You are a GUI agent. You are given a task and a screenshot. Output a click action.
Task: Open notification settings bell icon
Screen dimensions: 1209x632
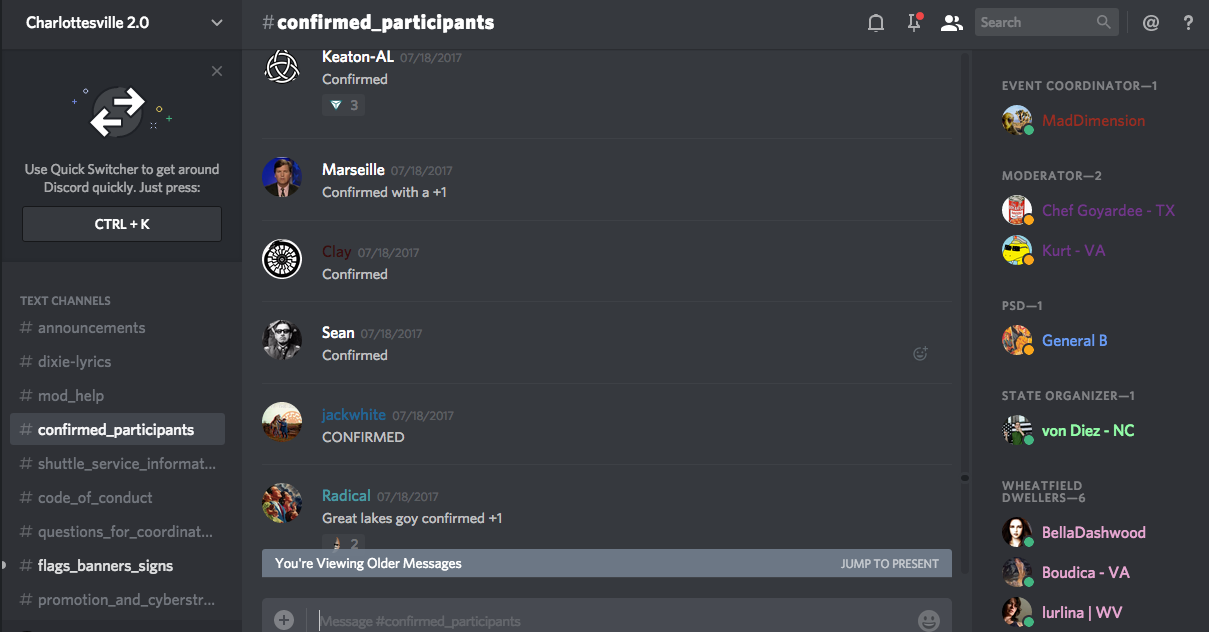tap(876, 23)
